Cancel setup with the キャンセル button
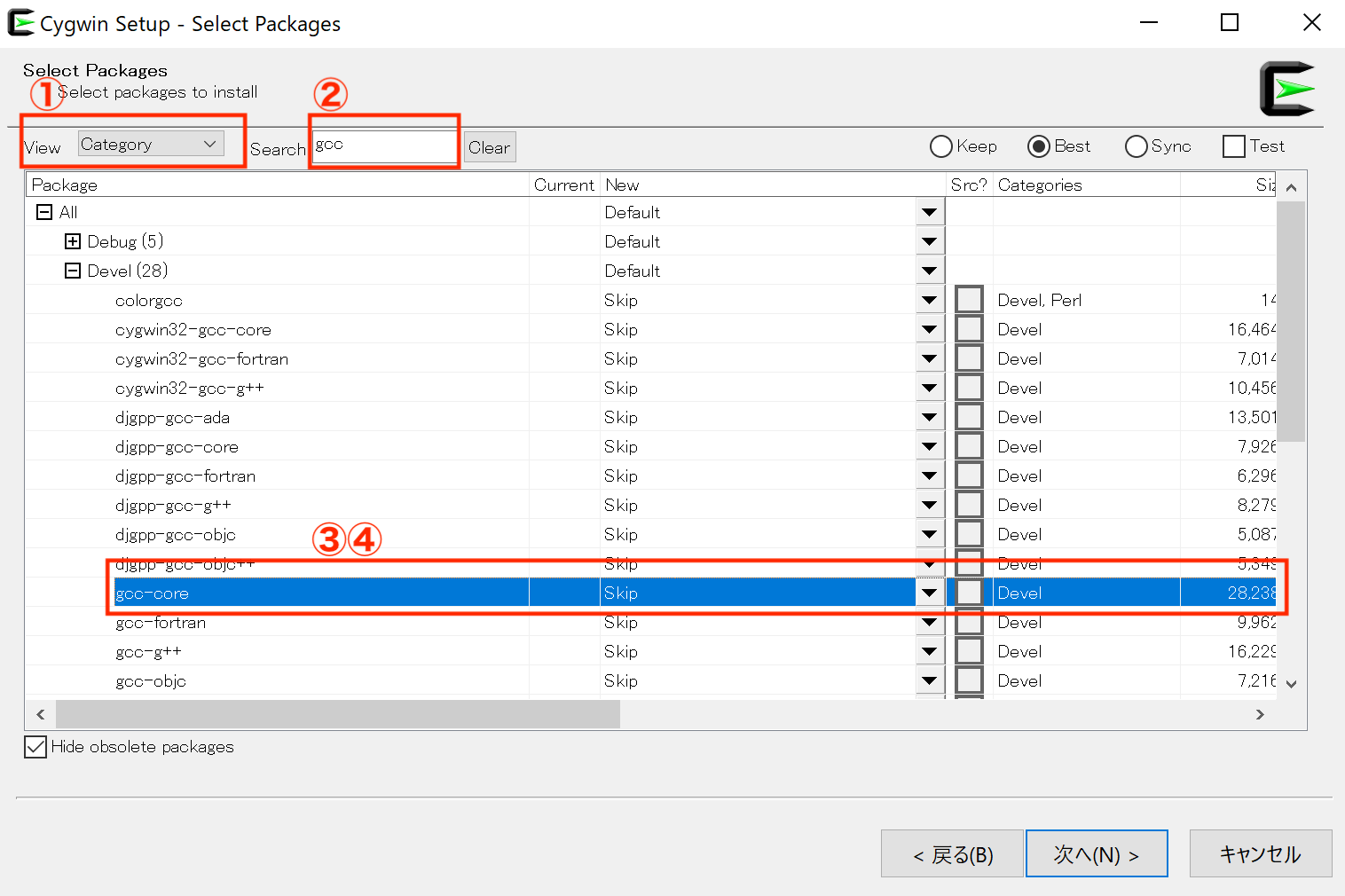The image size is (1345, 896). click(x=1261, y=853)
